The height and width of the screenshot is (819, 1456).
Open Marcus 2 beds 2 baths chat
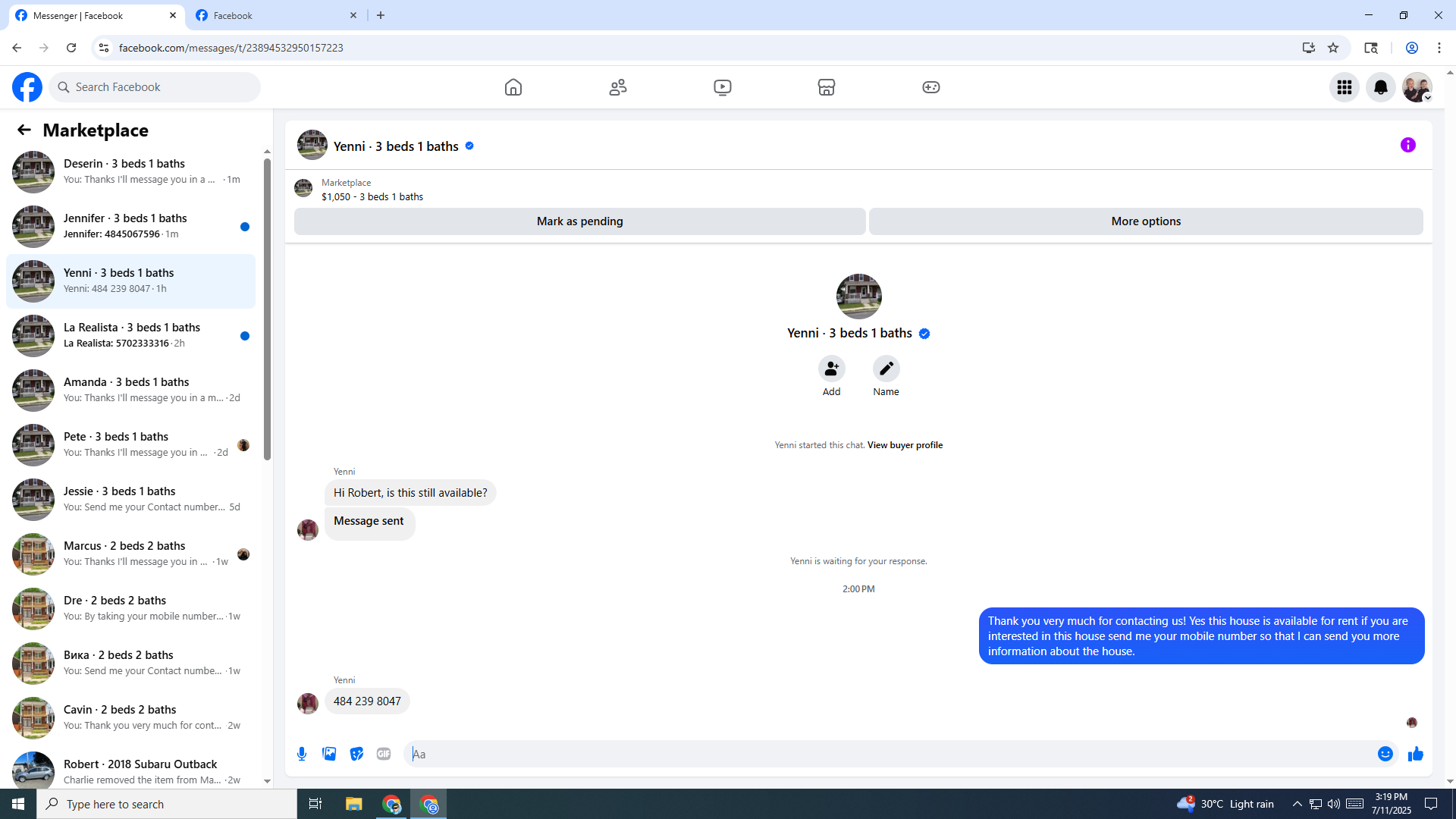131,554
